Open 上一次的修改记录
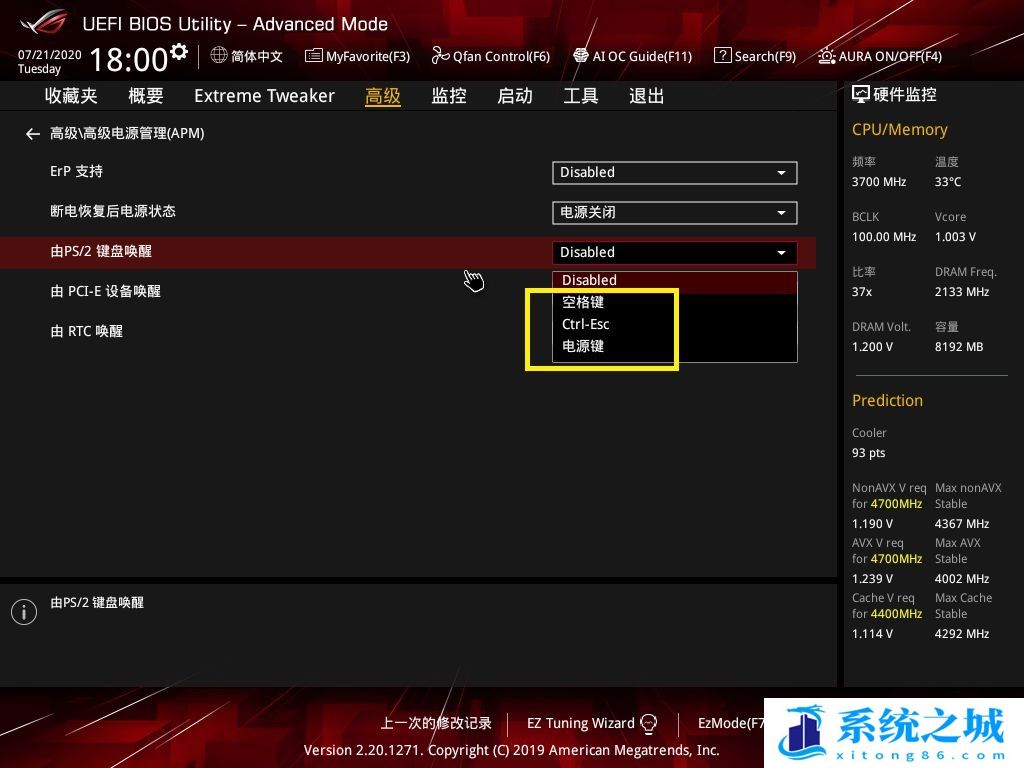The height and width of the screenshot is (768, 1024). tap(436, 724)
